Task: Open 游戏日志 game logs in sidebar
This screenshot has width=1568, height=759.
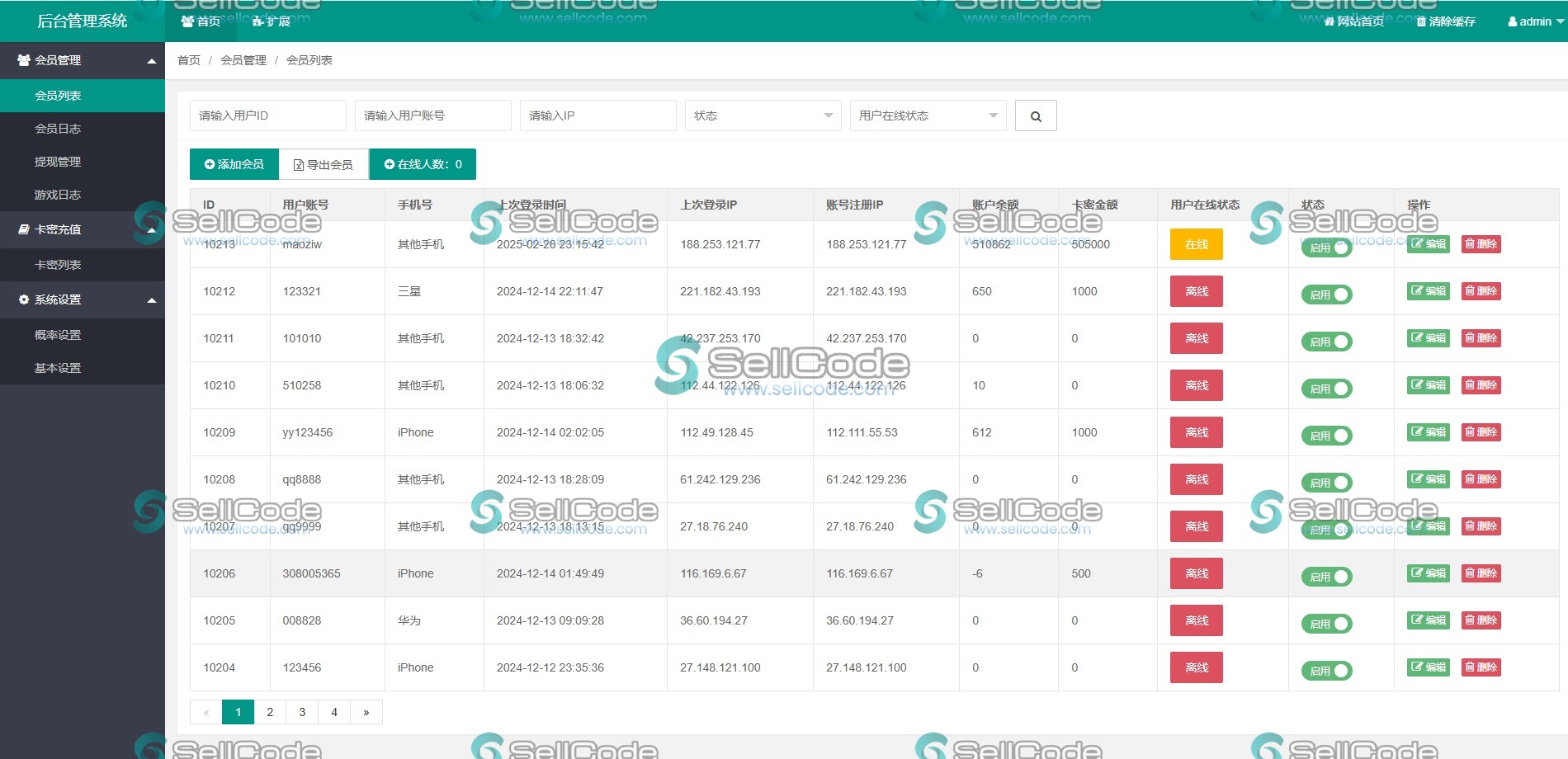Action: coord(58,195)
